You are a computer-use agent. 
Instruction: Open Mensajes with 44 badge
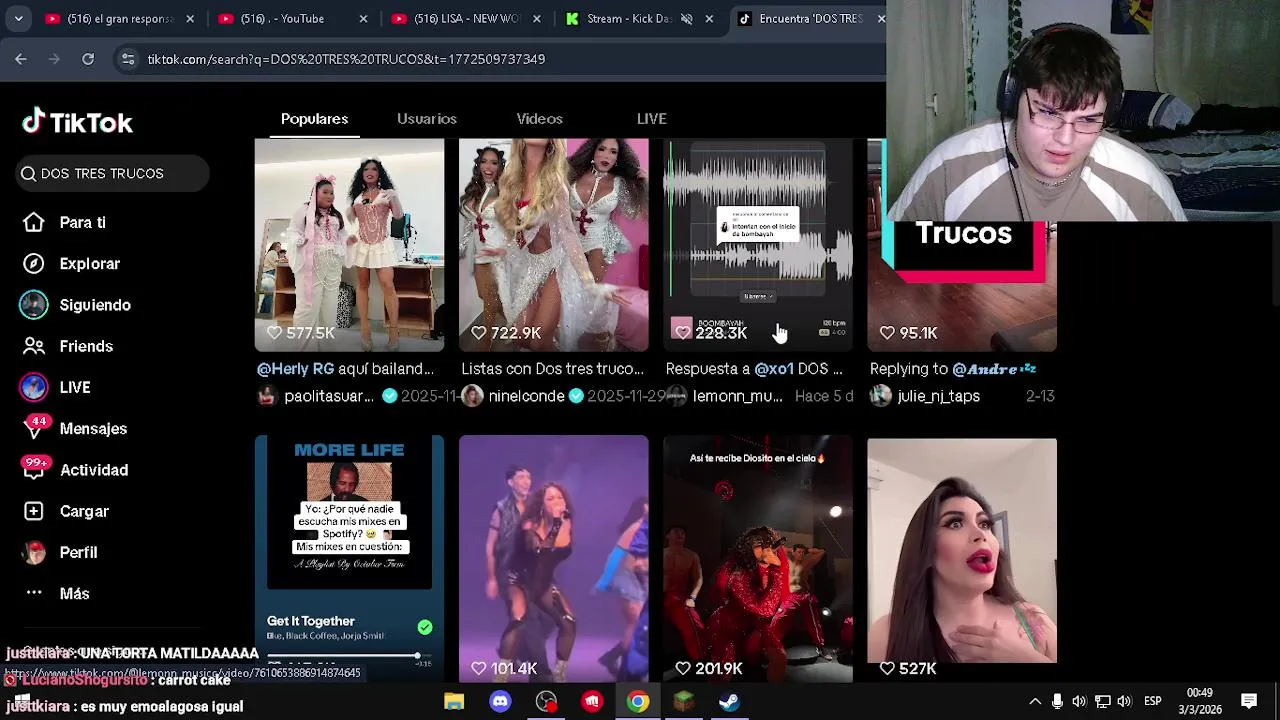point(76,428)
